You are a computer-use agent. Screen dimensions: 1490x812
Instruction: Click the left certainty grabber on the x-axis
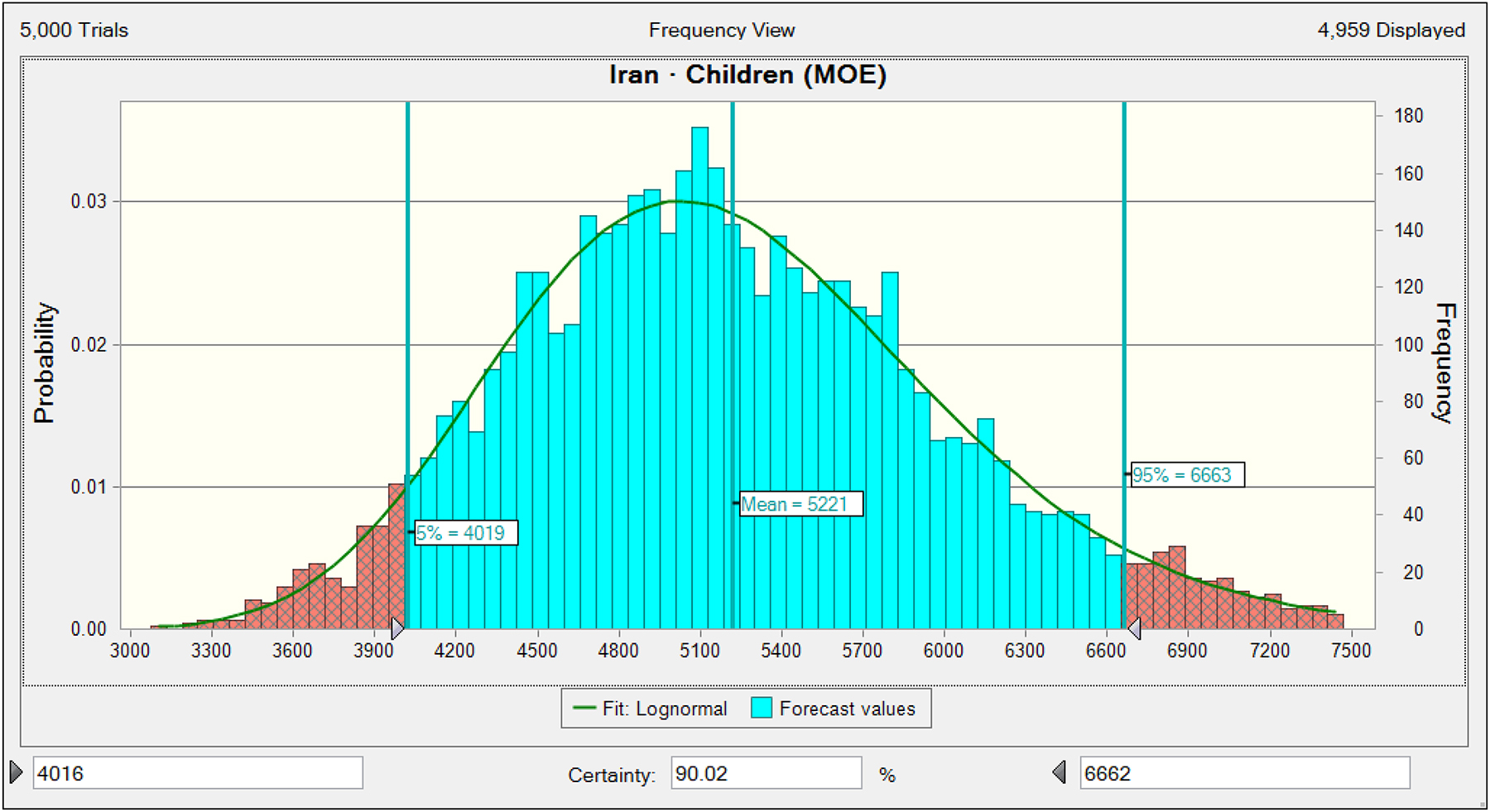(x=397, y=628)
